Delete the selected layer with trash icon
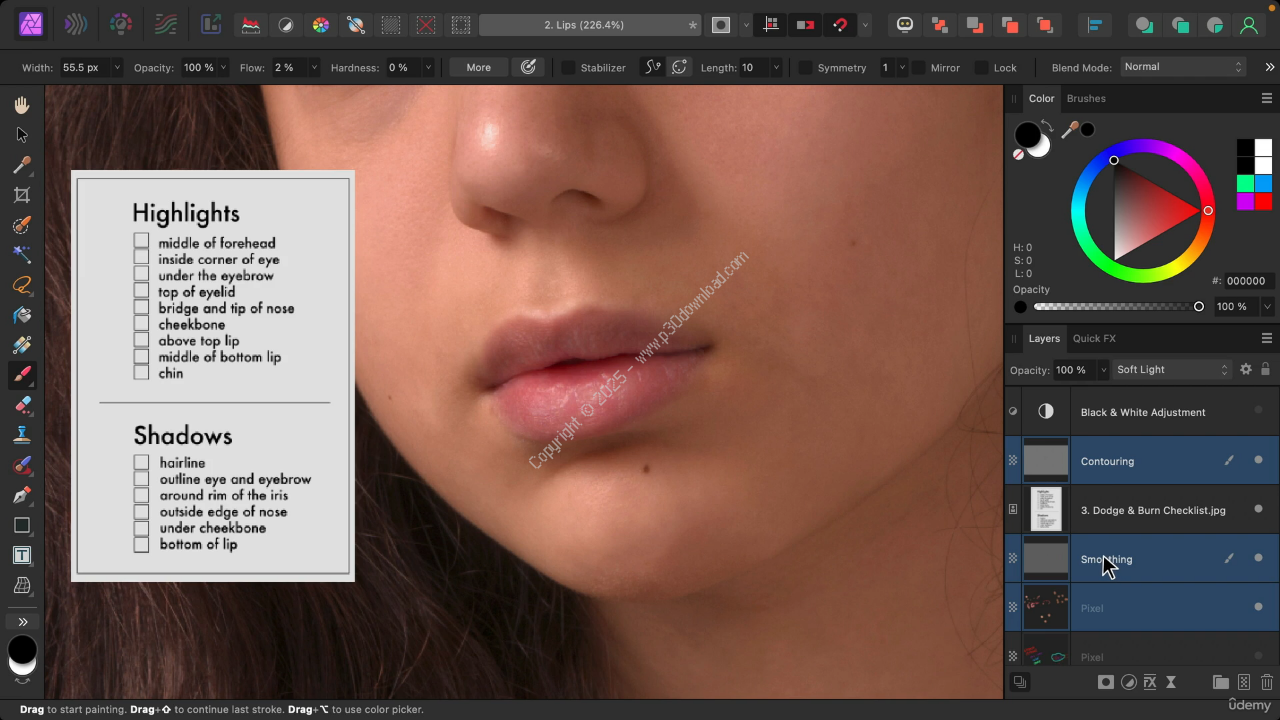Viewport: 1280px width, 720px height. pyautogui.click(x=1266, y=682)
